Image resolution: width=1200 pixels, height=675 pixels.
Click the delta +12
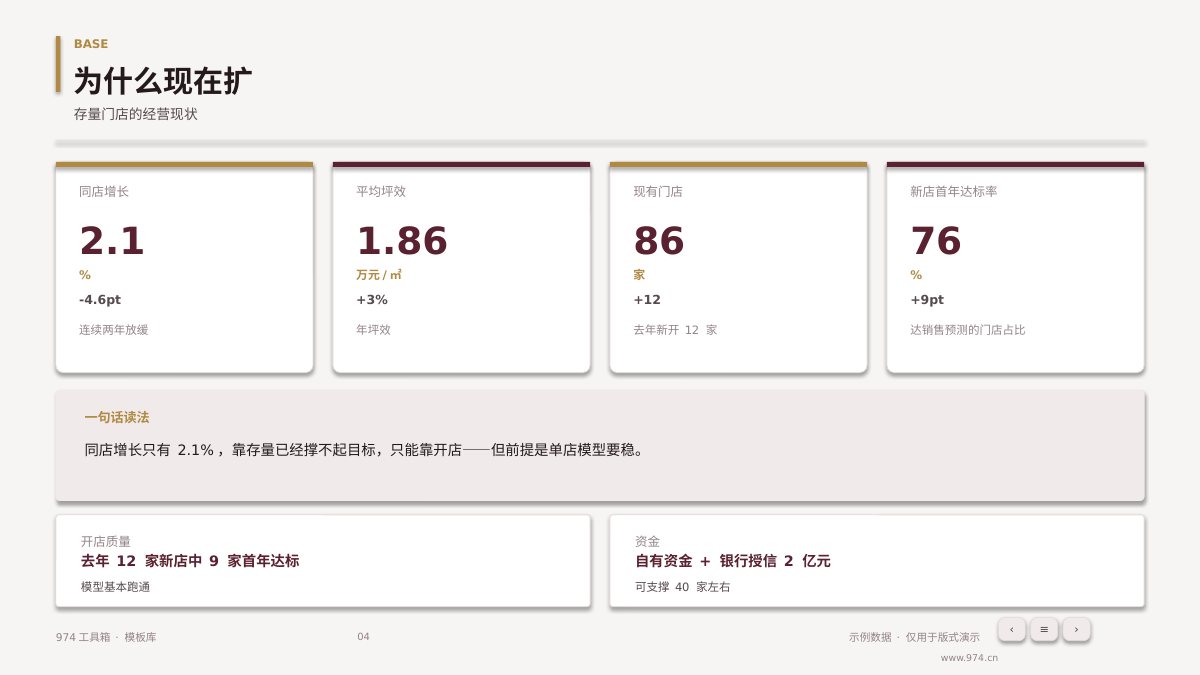[x=647, y=300]
